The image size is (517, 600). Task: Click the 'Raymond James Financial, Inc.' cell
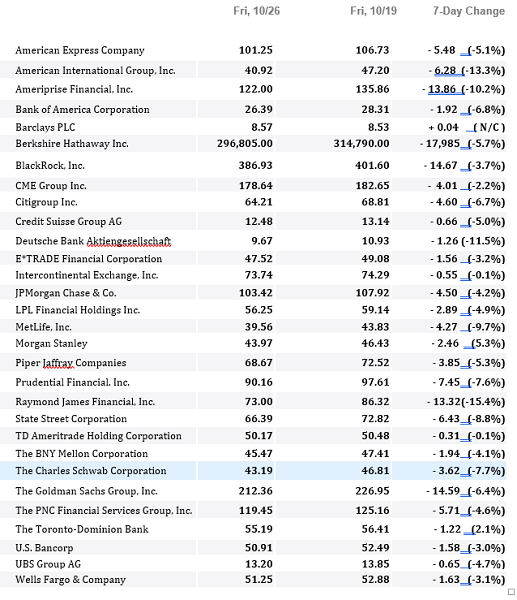pos(85,402)
